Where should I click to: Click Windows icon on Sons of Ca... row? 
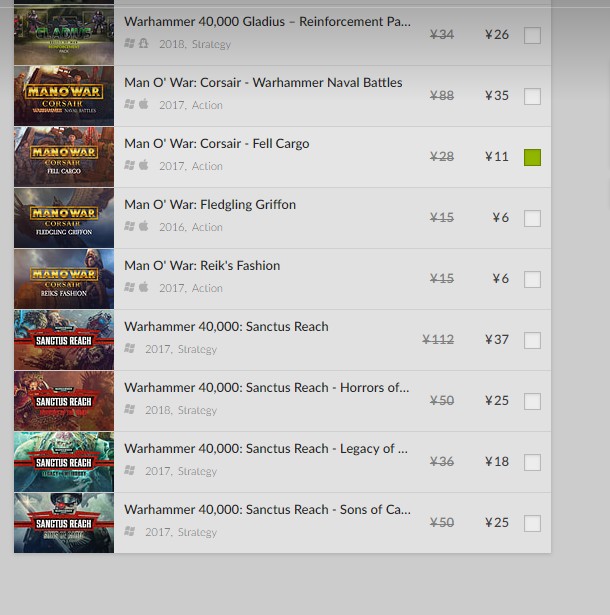tap(129, 531)
